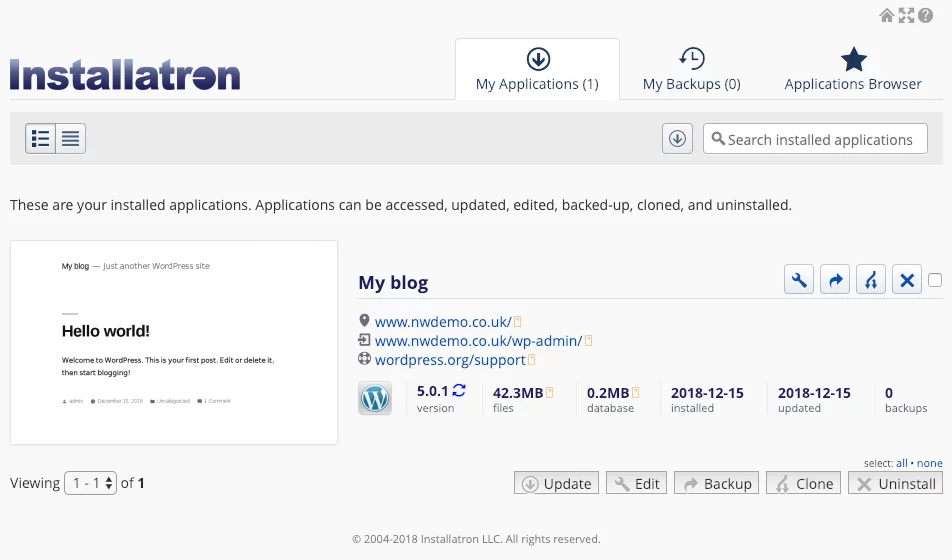
Task: Switch to detailed list view icon
Action: (x=41, y=138)
